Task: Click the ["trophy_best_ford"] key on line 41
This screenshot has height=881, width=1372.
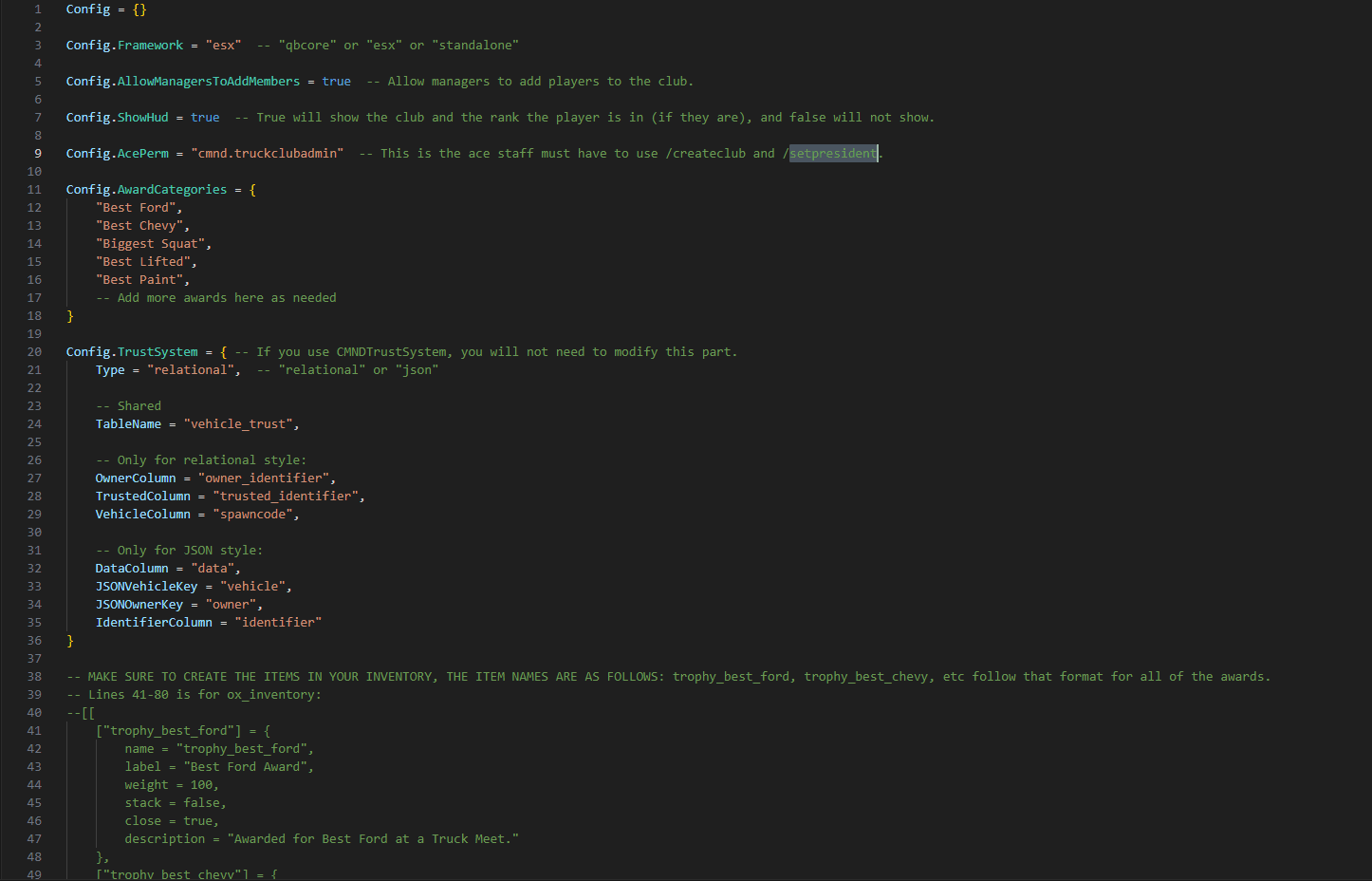Action: [169, 731]
